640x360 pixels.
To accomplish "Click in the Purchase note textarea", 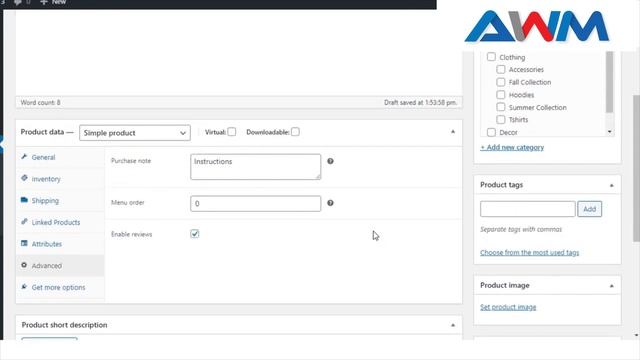I will tap(256, 167).
